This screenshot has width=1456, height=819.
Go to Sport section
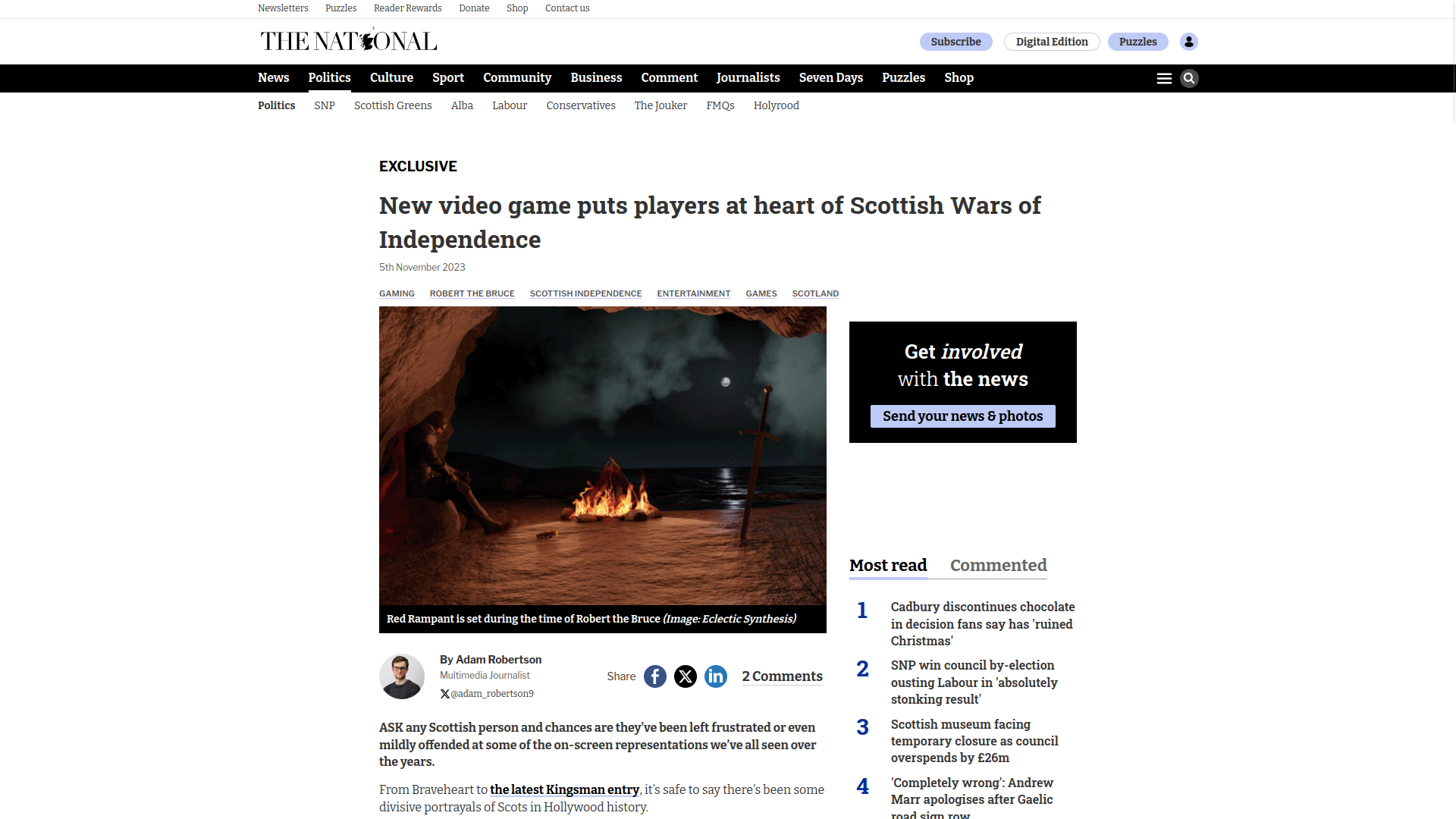[448, 77]
